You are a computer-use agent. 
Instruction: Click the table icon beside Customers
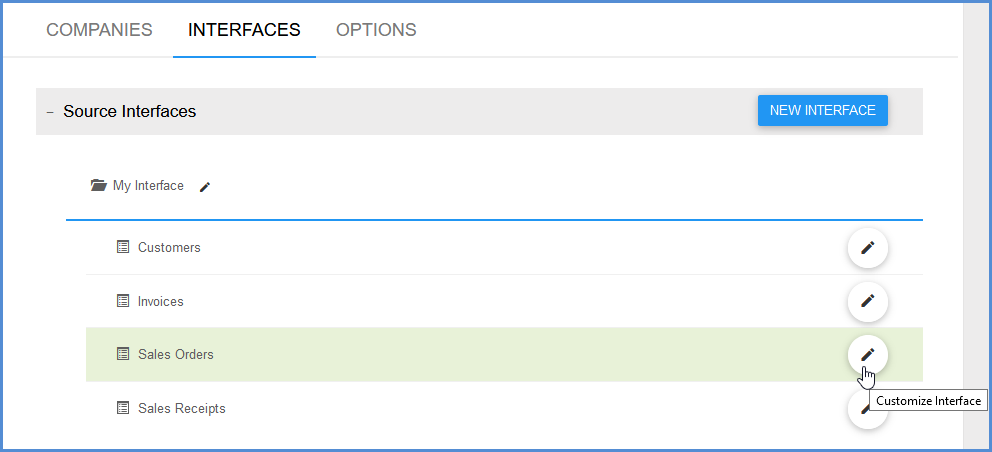point(123,247)
